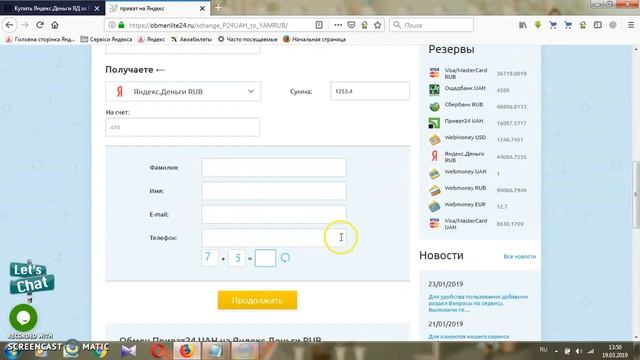640x360 pixels.
Task: Click the captcha answer box
Action: [x=265, y=258]
